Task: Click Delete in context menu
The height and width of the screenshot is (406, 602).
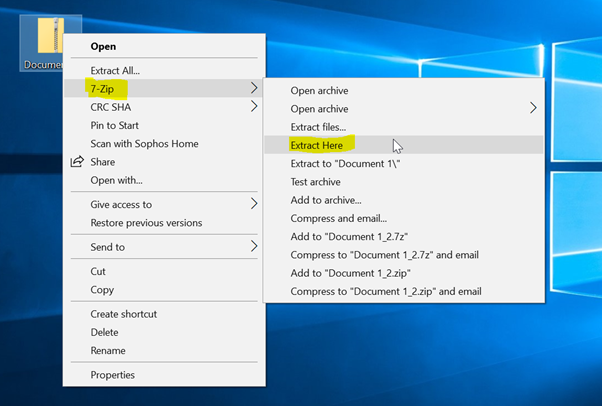Action: tap(104, 332)
